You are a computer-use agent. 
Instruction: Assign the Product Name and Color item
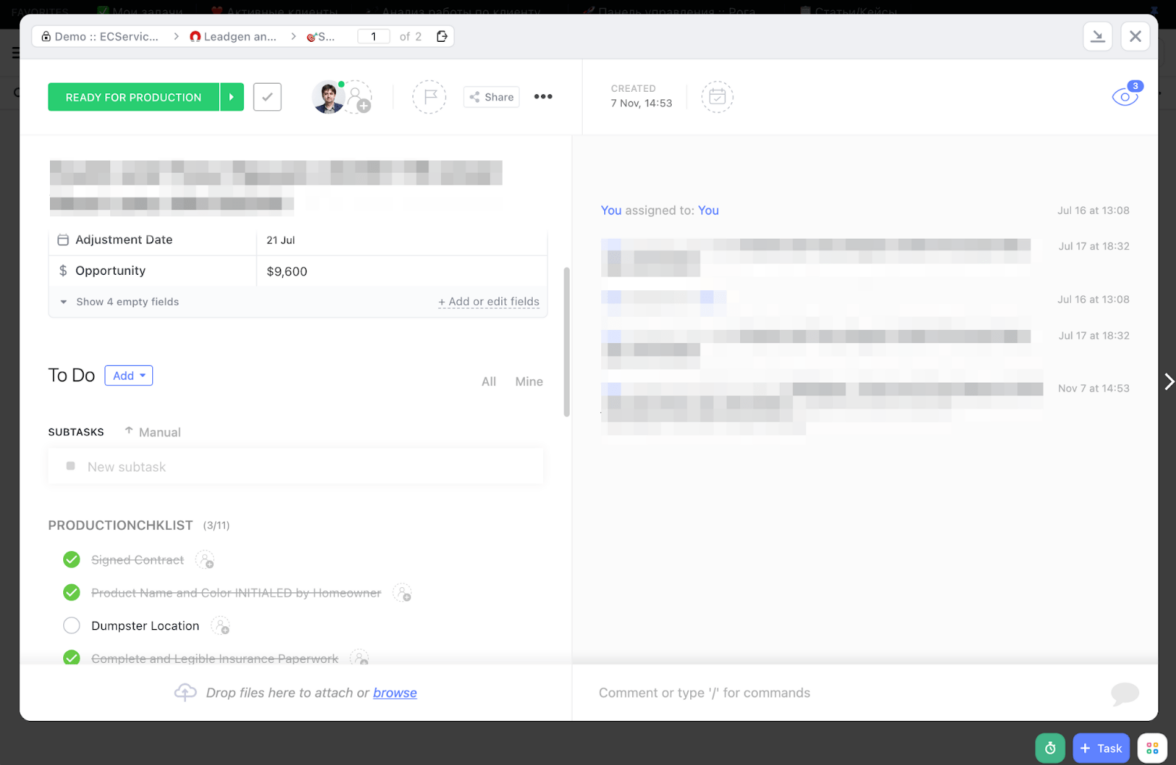[x=403, y=593]
